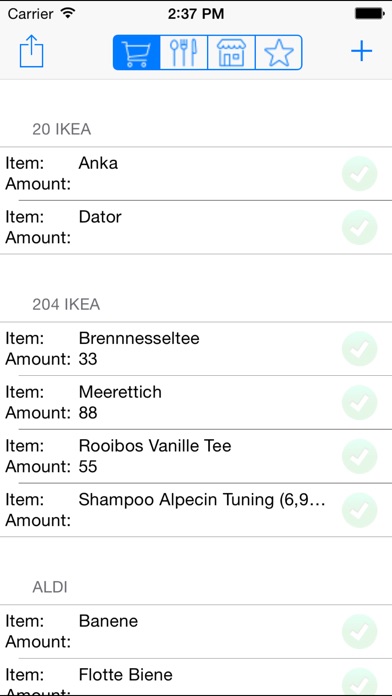The width and height of the screenshot is (392, 696).
Task: Tap the ALDI section header
Action: pyautogui.click(x=50, y=587)
